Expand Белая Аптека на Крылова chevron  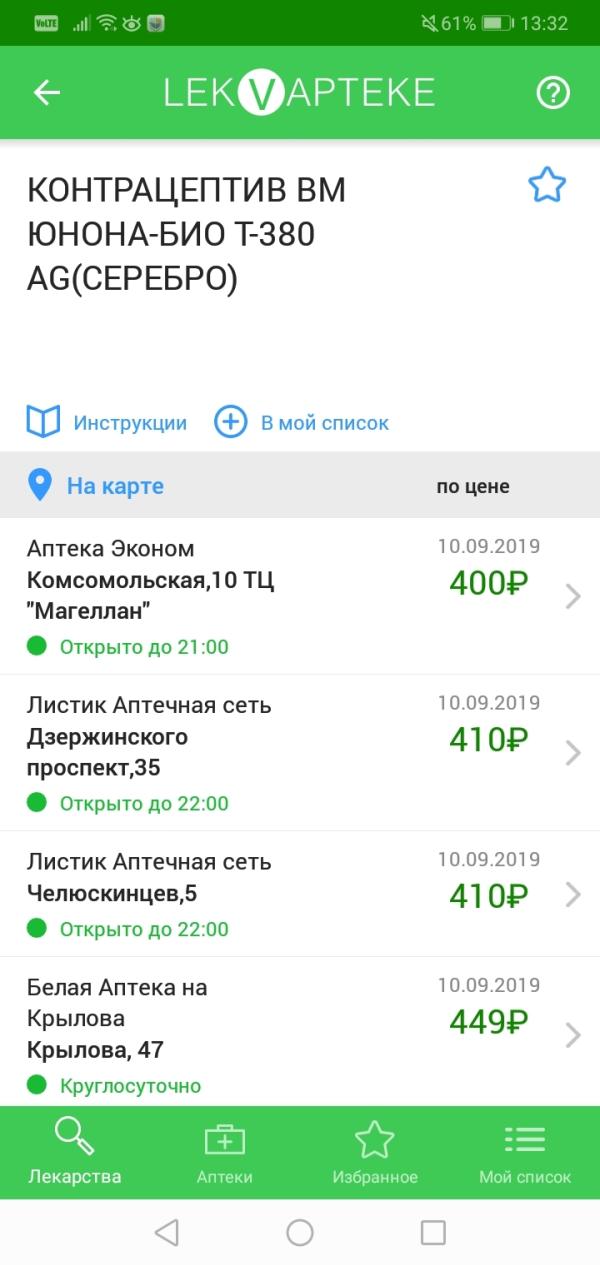click(x=573, y=1035)
